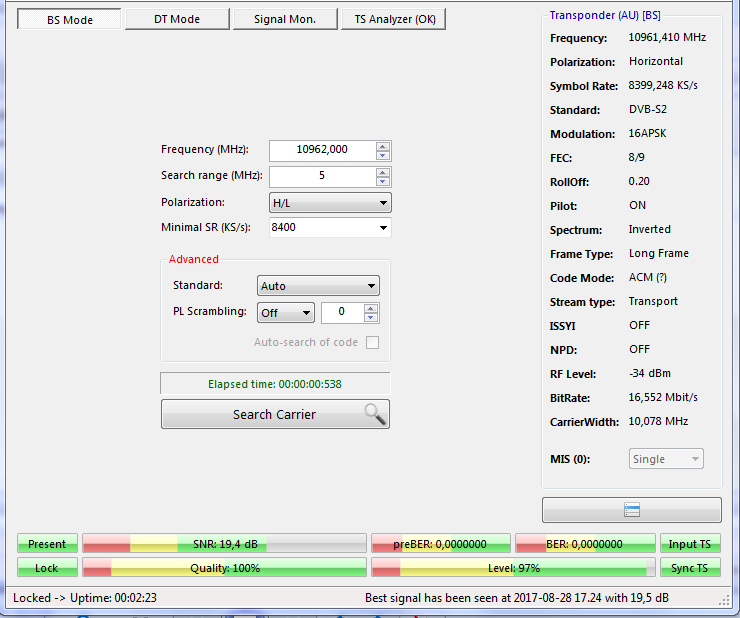Click the Frequency (MHz) input field
The height and width of the screenshot is (618, 740).
click(x=322, y=150)
